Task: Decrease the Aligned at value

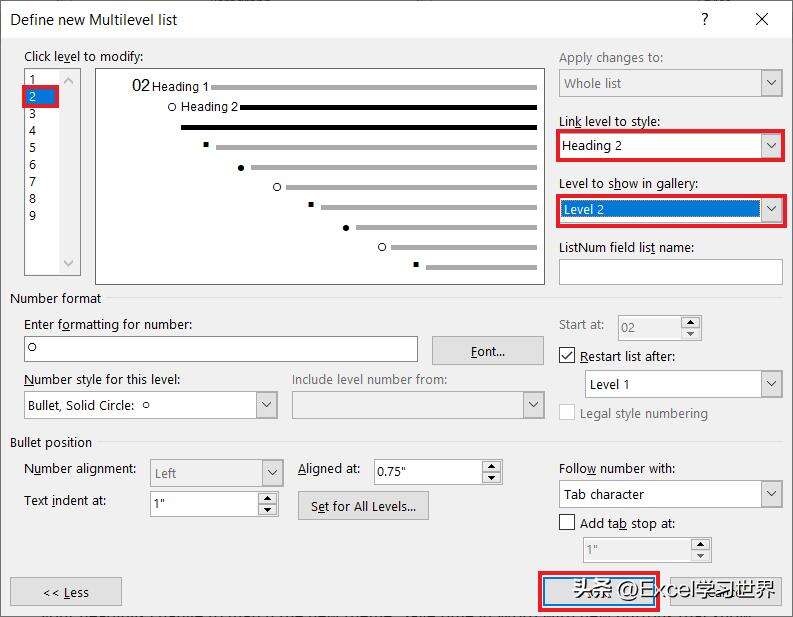Action: click(492, 478)
